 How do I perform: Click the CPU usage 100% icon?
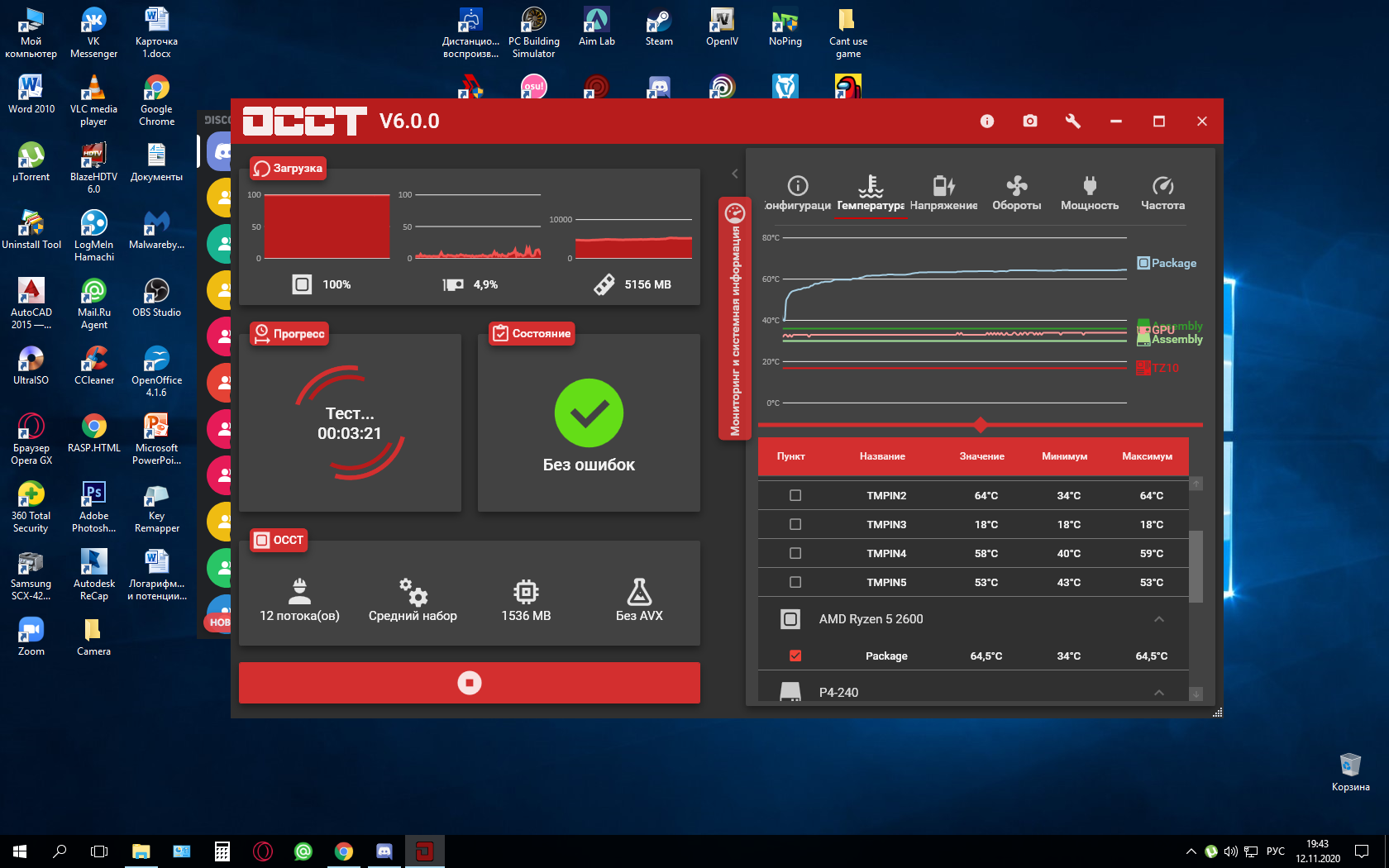[302, 284]
